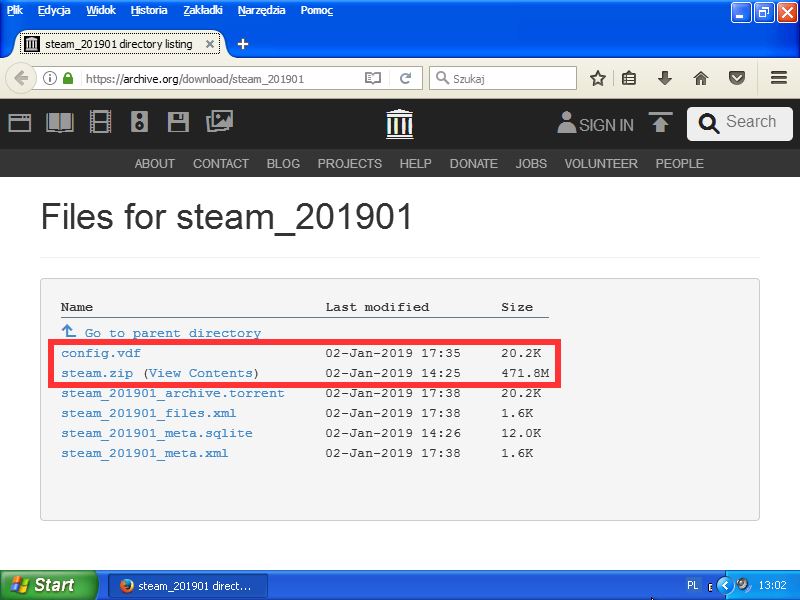
Task: Open the Widok menu
Action: tap(101, 10)
